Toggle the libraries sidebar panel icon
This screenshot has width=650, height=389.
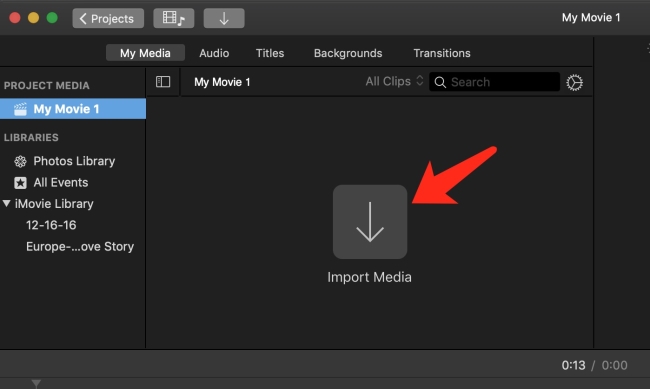(163, 82)
